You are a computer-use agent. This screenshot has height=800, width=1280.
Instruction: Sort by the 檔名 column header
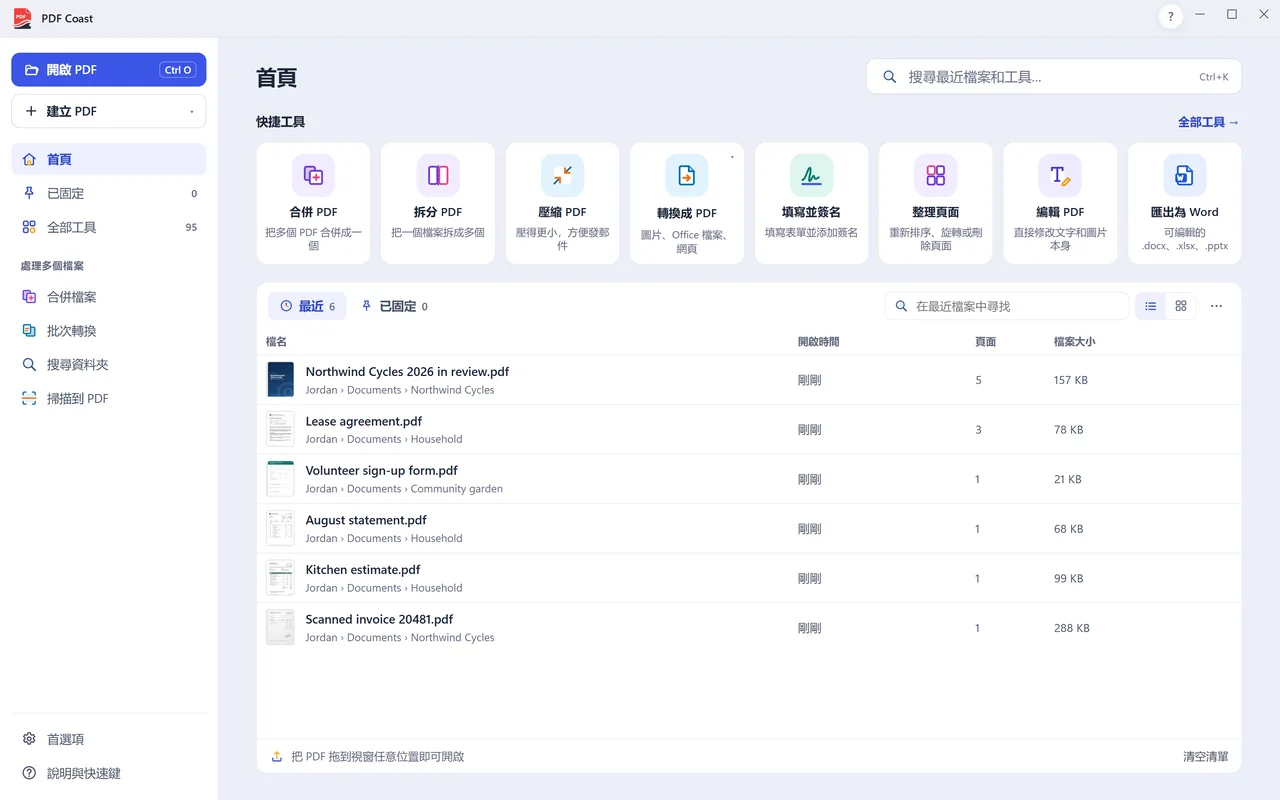(x=276, y=342)
